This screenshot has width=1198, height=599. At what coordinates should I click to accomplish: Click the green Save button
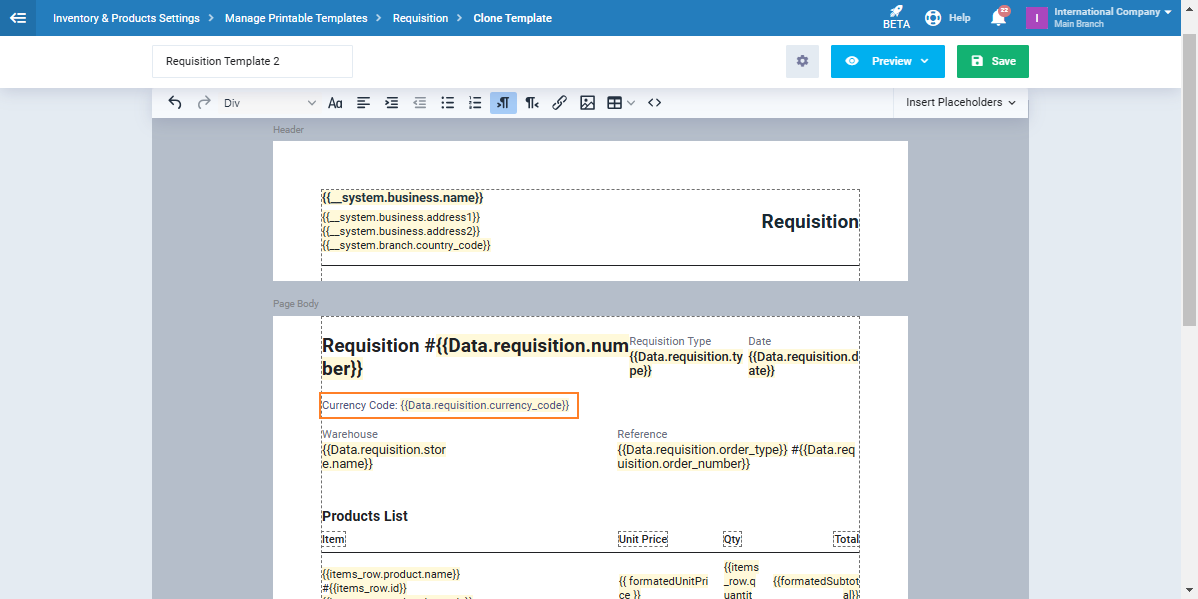[x=992, y=61]
